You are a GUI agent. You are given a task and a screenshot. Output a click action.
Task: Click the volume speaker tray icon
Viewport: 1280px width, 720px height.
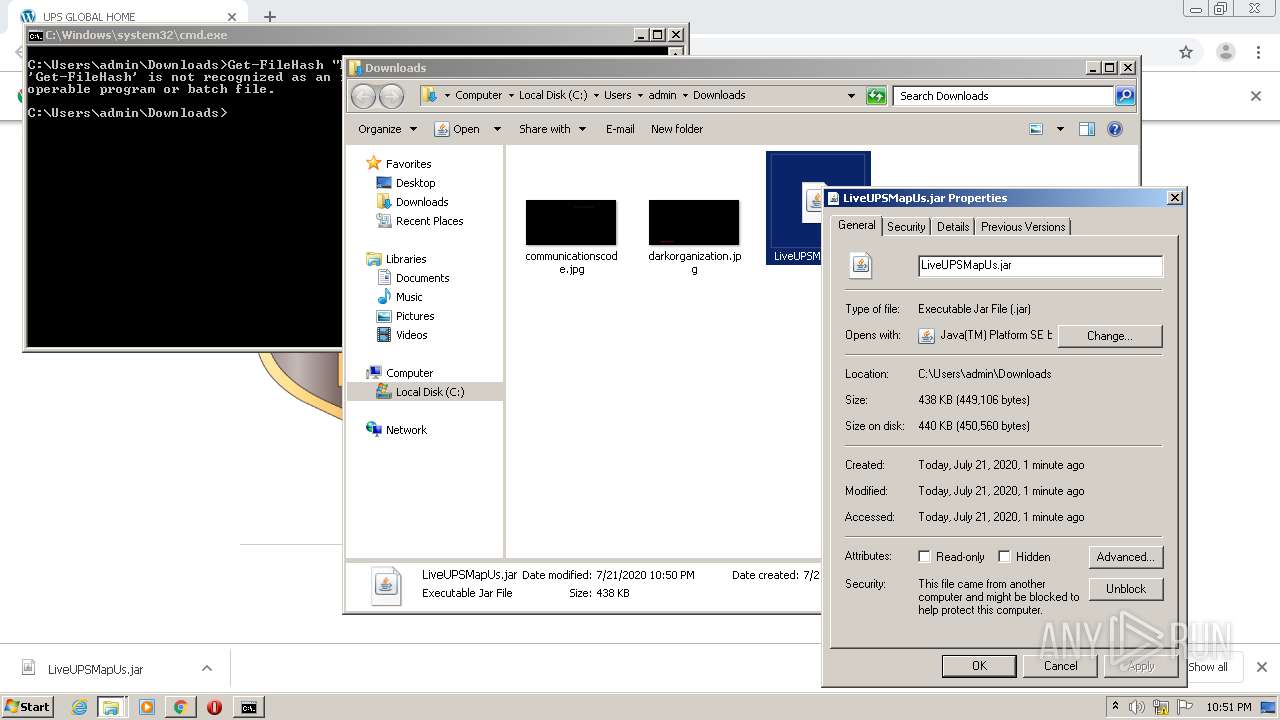click(x=1137, y=707)
